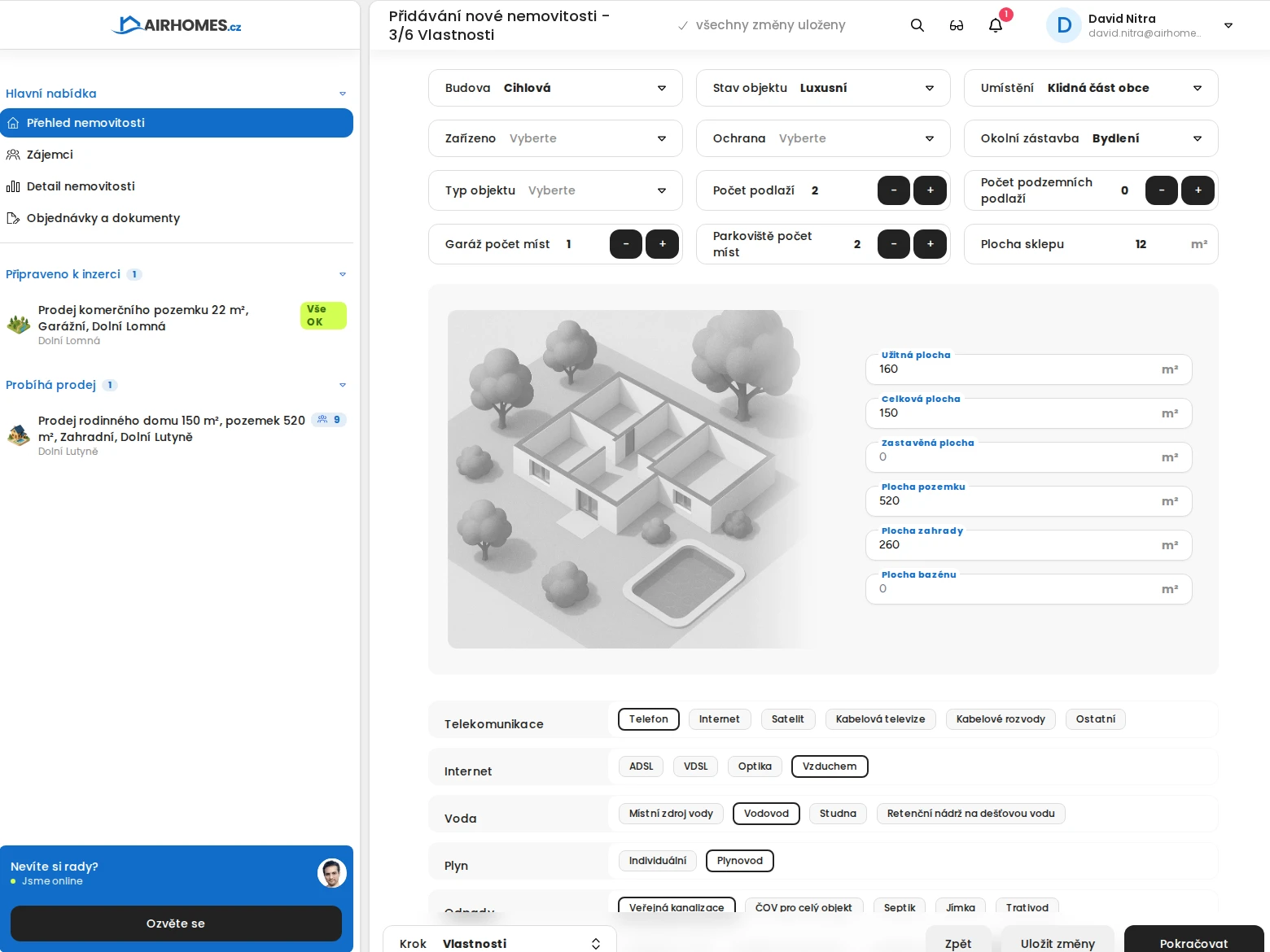Open the Budova dropdown showing Cihlová
Image resolution: width=1270 pixels, height=952 pixels.
555,88
